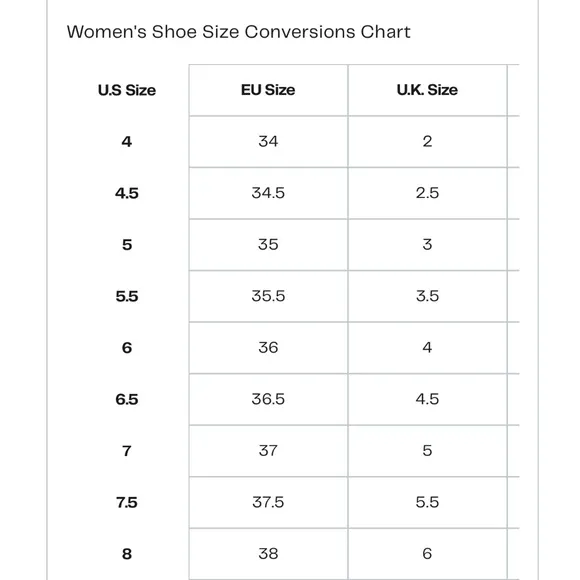580x580 pixels.
Task: Click the Women's Shoe Size Conversions Chart title
Action: click(x=238, y=32)
